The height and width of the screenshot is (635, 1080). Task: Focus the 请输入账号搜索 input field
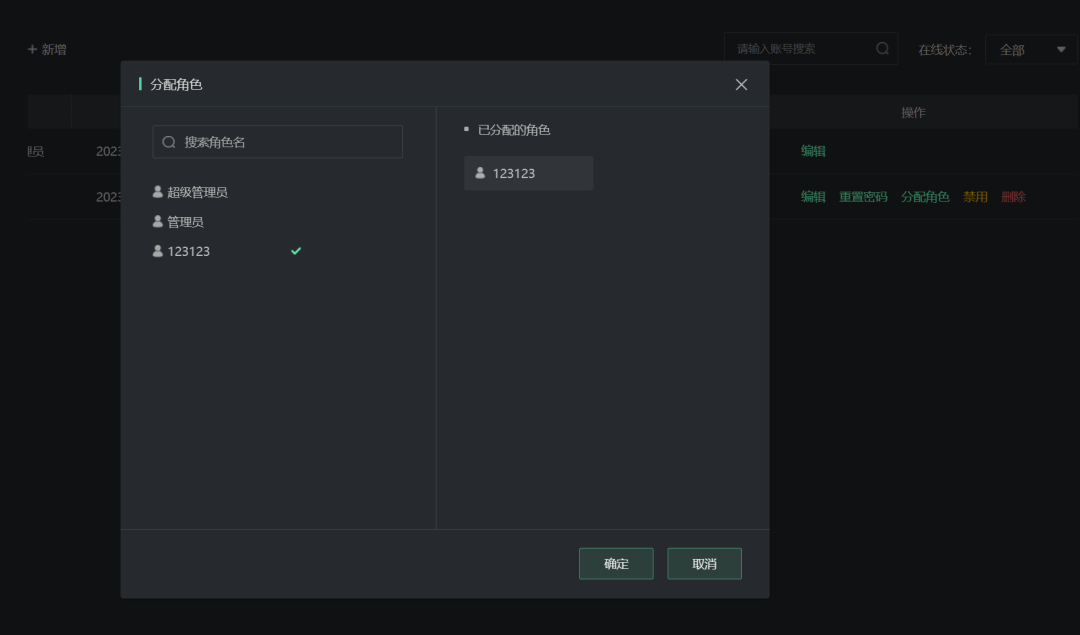click(x=800, y=49)
